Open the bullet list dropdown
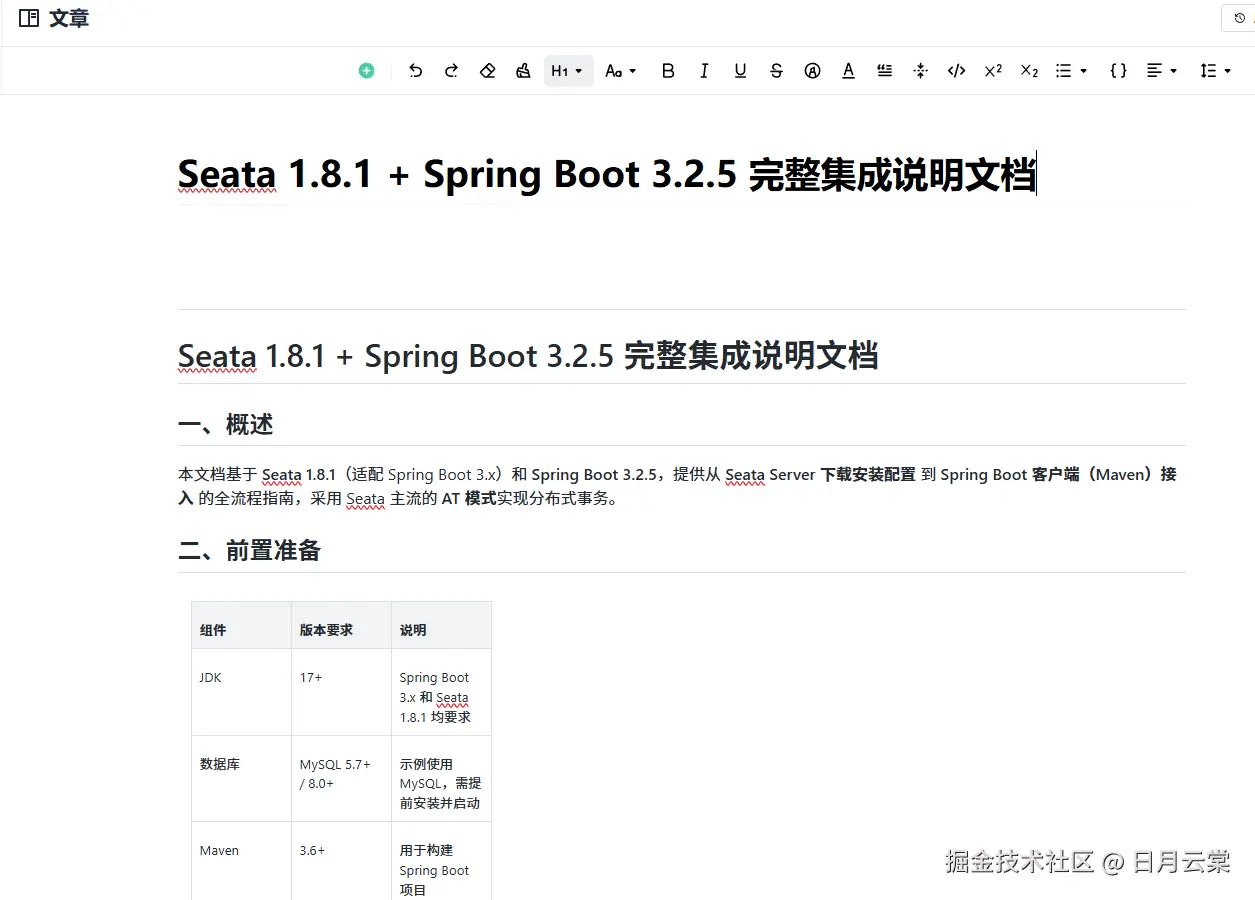 pos(1071,71)
